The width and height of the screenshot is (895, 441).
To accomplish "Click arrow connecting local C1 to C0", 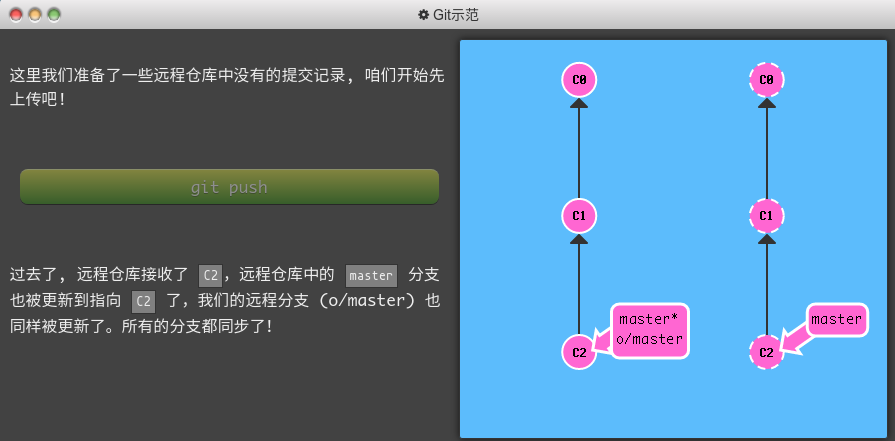I will [579, 148].
